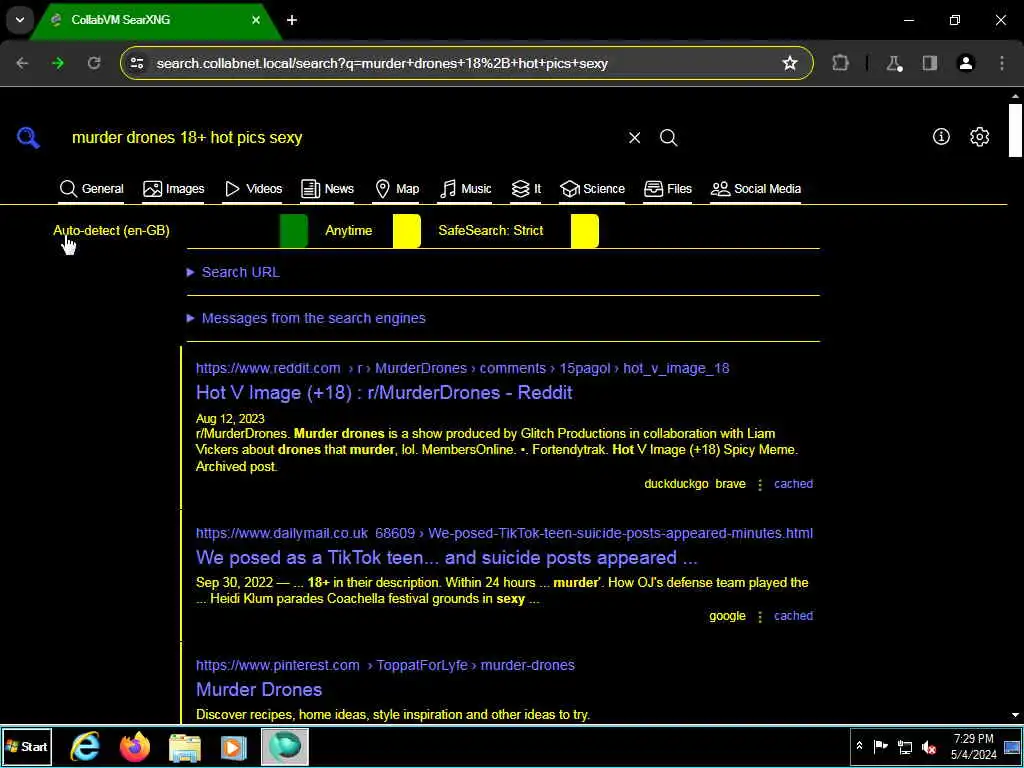Viewport: 1024px width, 768px height.
Task: Open the TikTok teen Daily Mail result
Action: point(446,558)
